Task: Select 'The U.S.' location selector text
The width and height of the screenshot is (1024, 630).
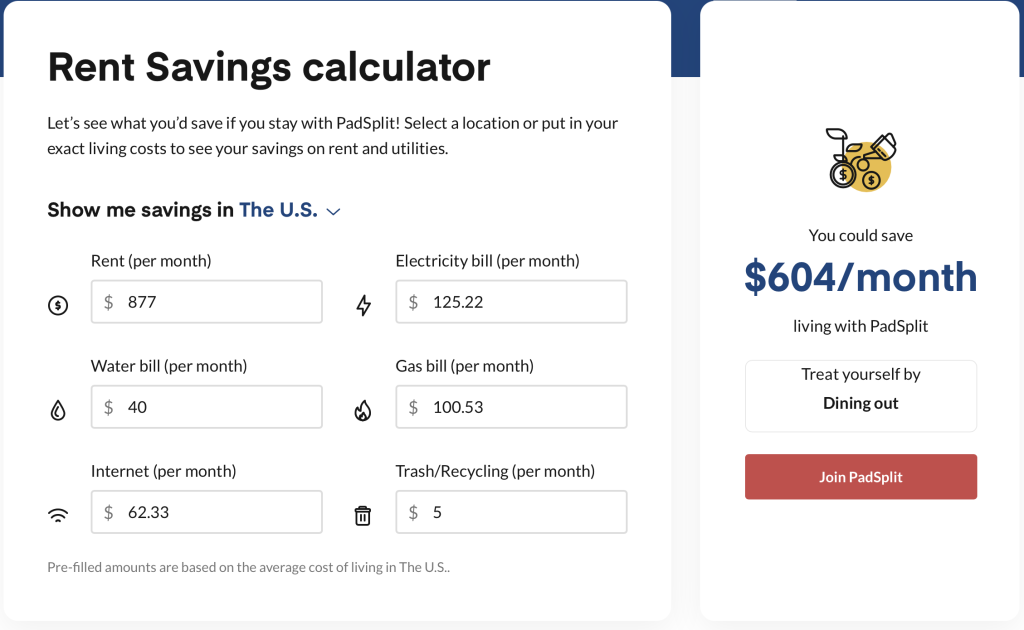Action: point(278,210)
